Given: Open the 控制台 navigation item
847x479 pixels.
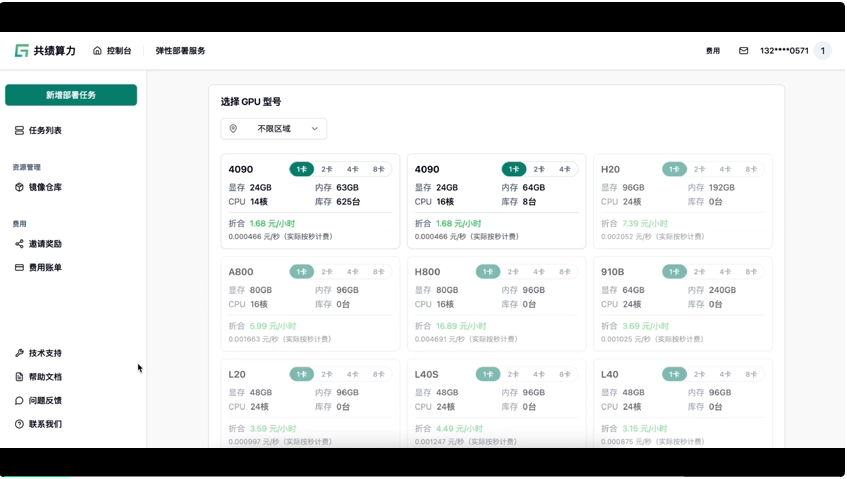Looking at the screenshot, I should coord(112,51).
